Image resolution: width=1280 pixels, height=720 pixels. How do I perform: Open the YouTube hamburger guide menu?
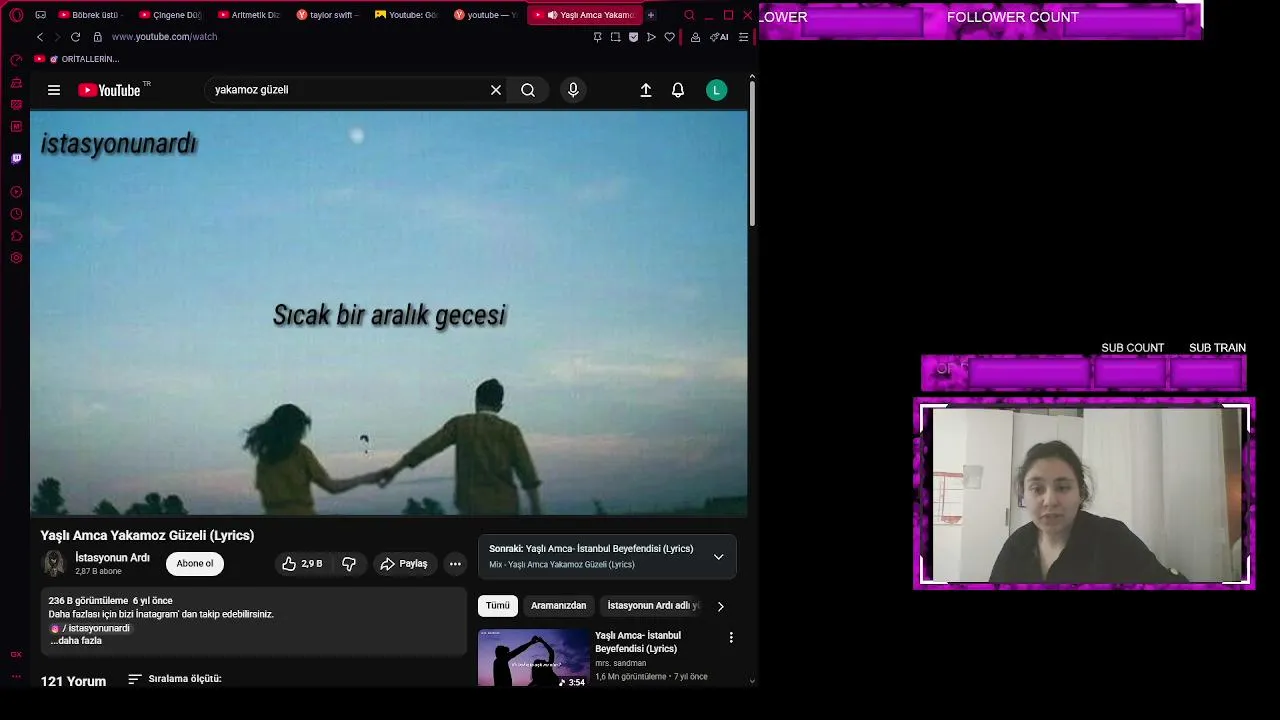pos(54,90)
